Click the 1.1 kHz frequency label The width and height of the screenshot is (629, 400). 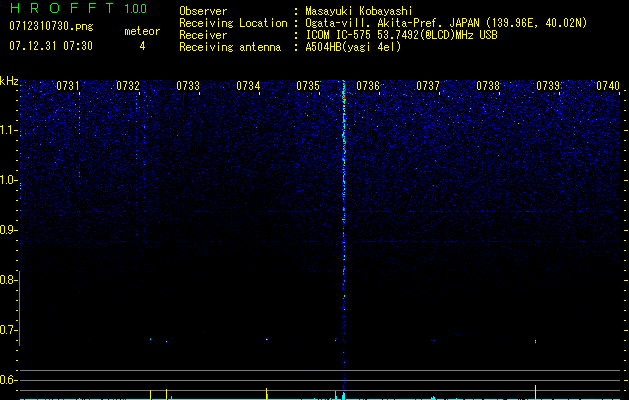(x=8, y=130)
